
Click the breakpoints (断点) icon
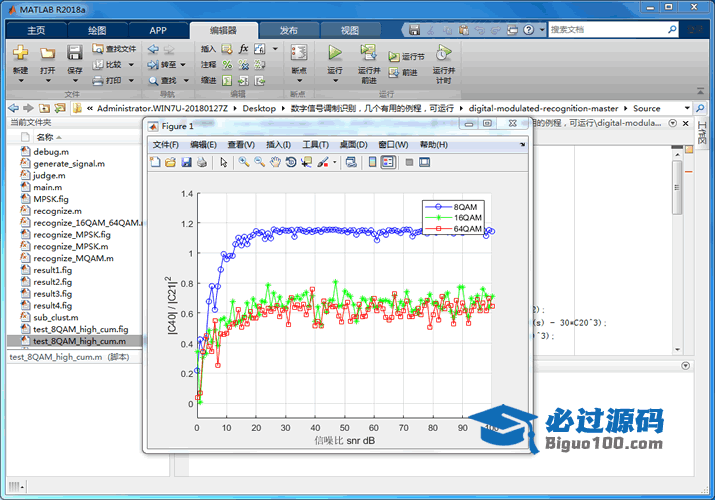tap(298, 53)
